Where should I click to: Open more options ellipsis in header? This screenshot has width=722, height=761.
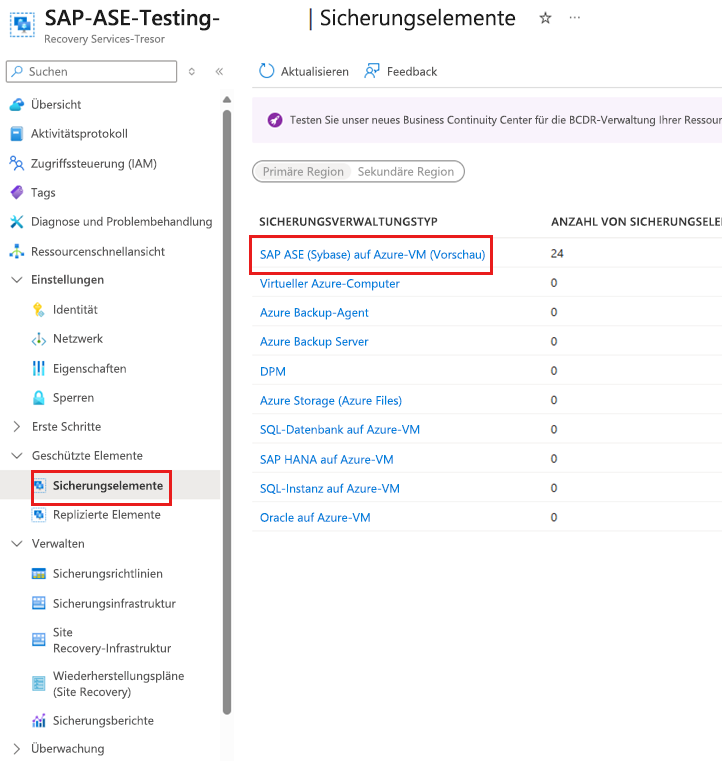click(x=574, y=17)
